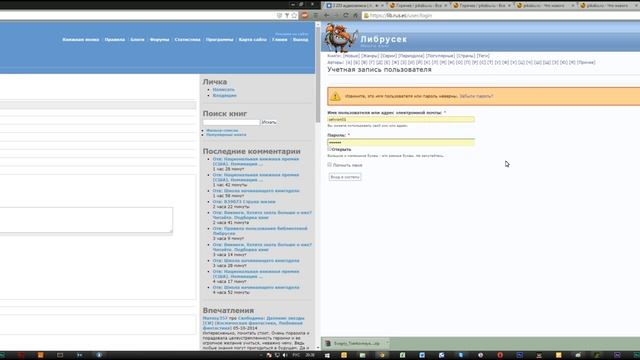The image size is (640, 360).
Task: Click filter funnel icon in left browser toolbar
Action: click(287, 15)
